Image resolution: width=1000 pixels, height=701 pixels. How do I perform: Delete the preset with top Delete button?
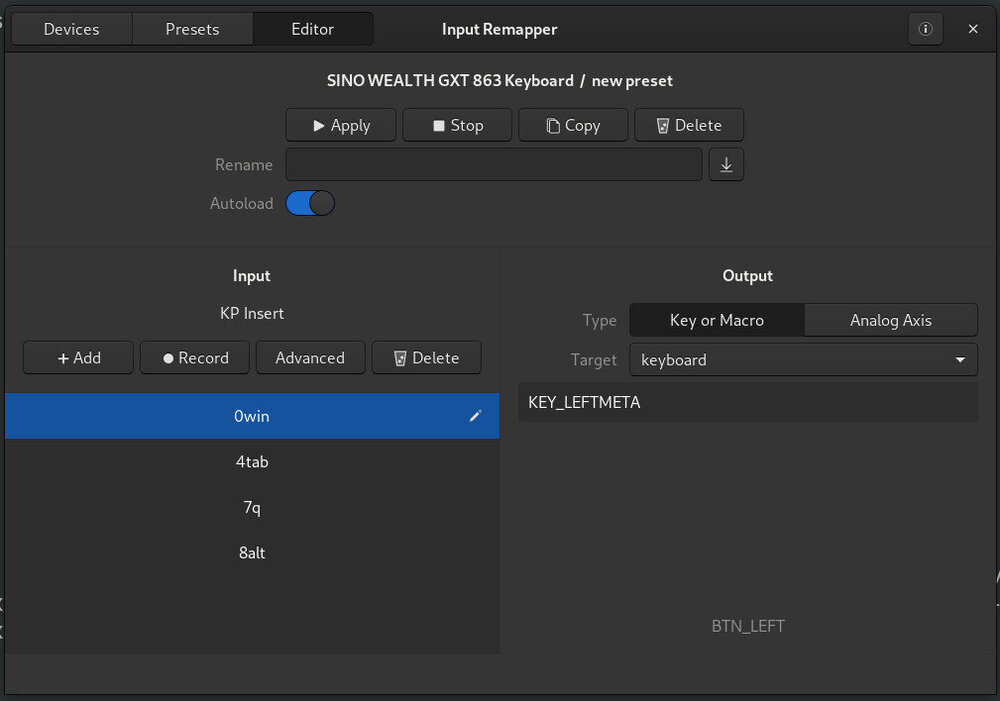click(688, 125)
